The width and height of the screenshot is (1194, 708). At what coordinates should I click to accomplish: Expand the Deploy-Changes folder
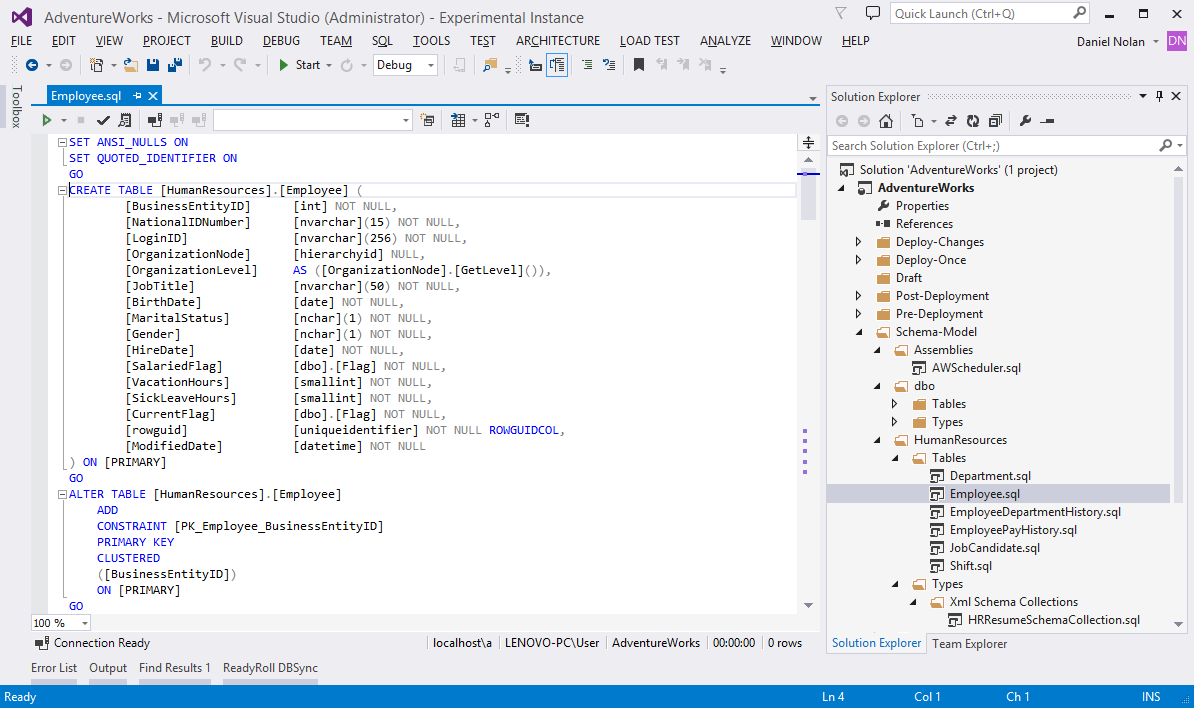point(858,242)
